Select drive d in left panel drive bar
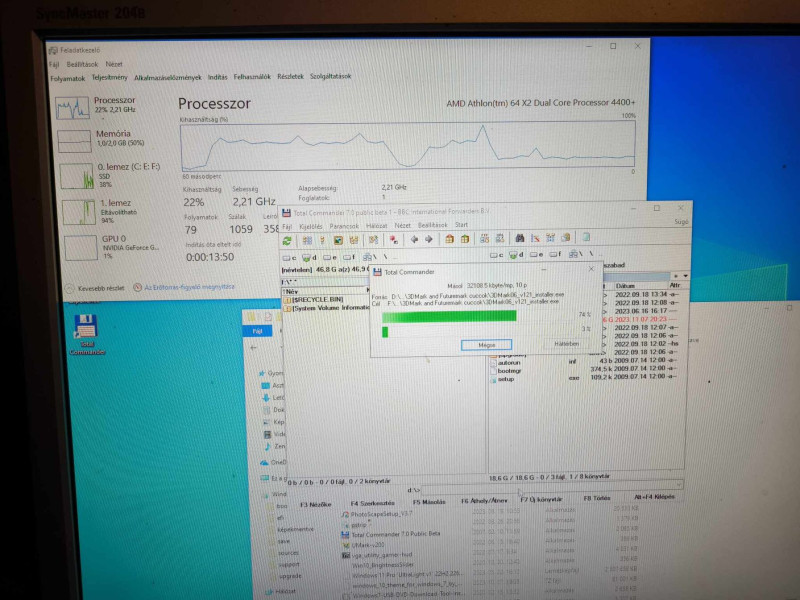This screenshot has height=600, width=800. coord(309,258)
